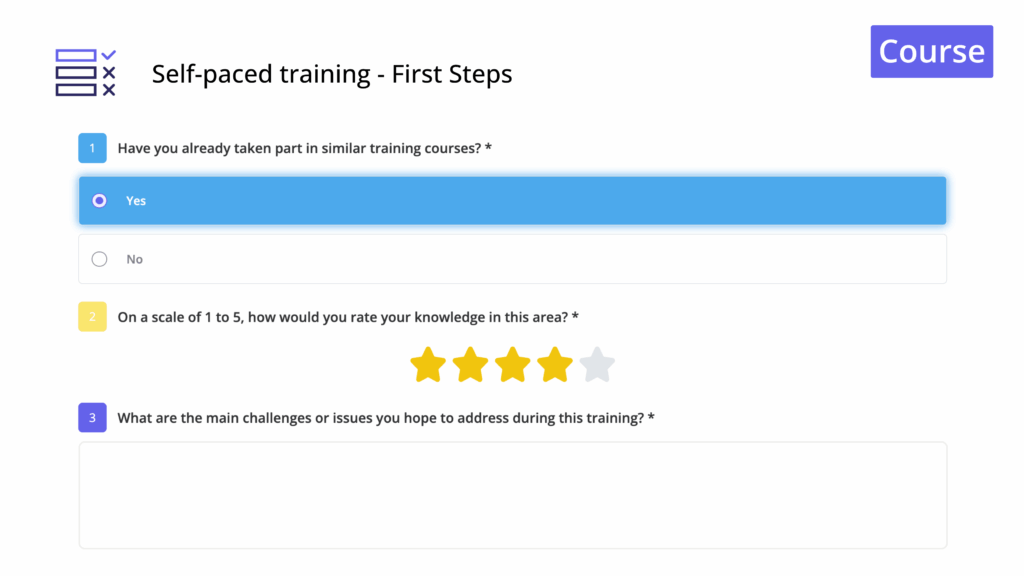The height and width of the screenshot is (576, 1024).
Task: Click the asterisk after the challenges question
Action: [651, 417]
